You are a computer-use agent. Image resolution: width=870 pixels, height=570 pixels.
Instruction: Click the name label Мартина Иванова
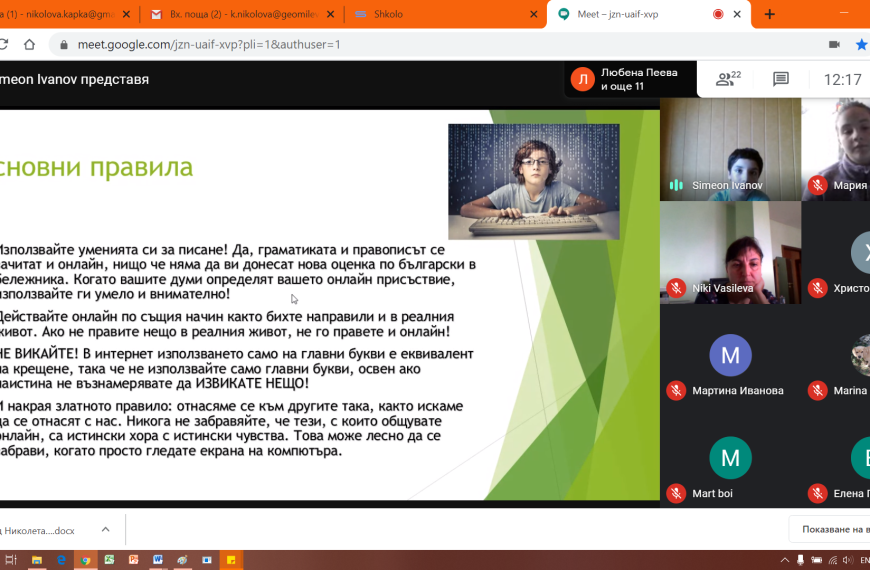737,391
